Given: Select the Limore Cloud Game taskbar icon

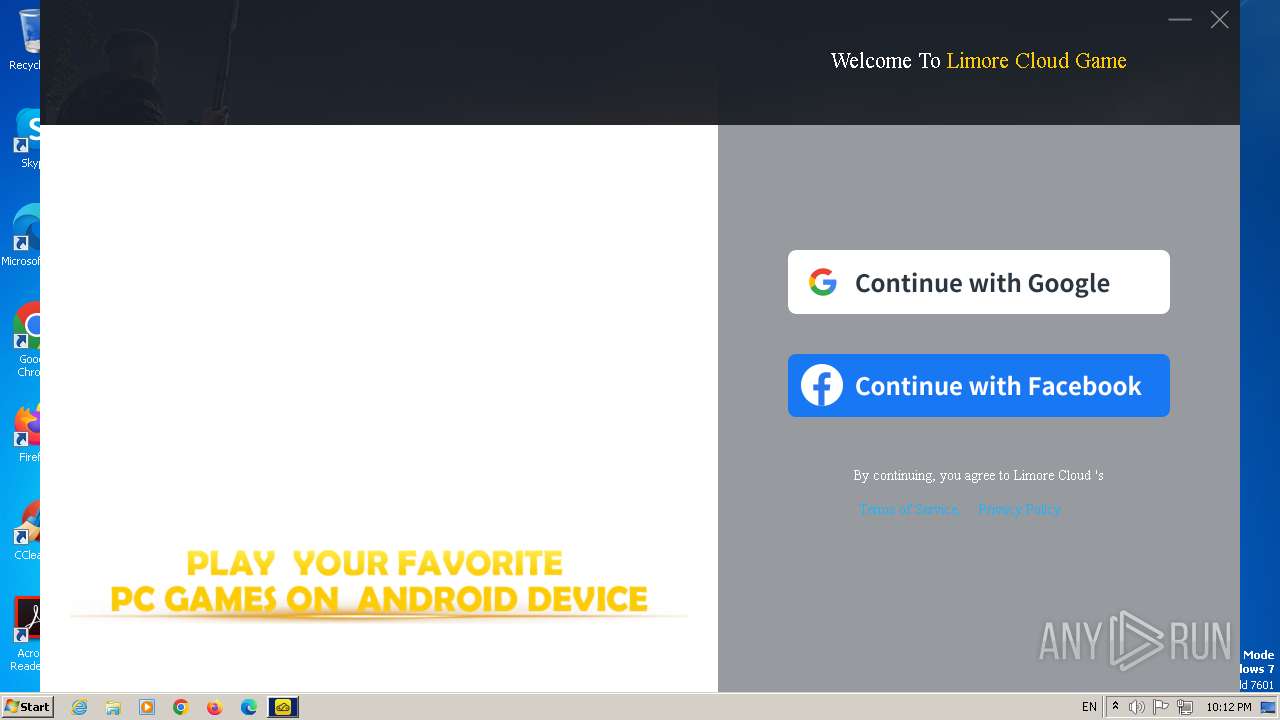Looking at the screenshot, I should click(x=283, y=707).
